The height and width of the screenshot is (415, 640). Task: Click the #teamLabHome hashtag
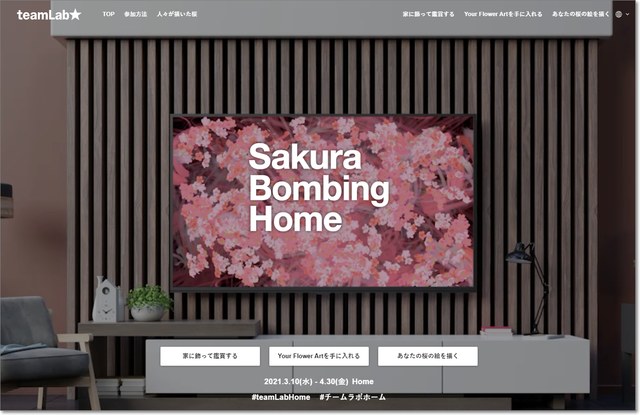pyautogui.click(x=281, y=398)
